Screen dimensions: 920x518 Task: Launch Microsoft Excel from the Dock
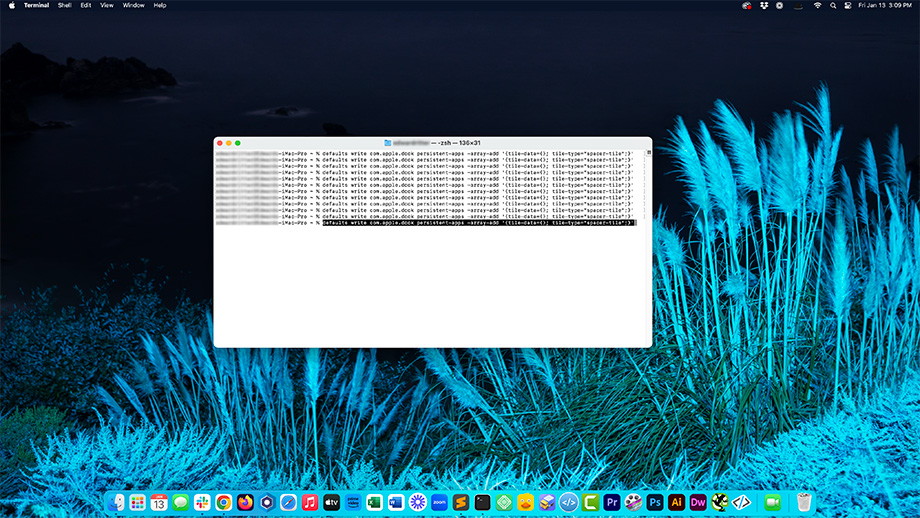click(374, 502)
